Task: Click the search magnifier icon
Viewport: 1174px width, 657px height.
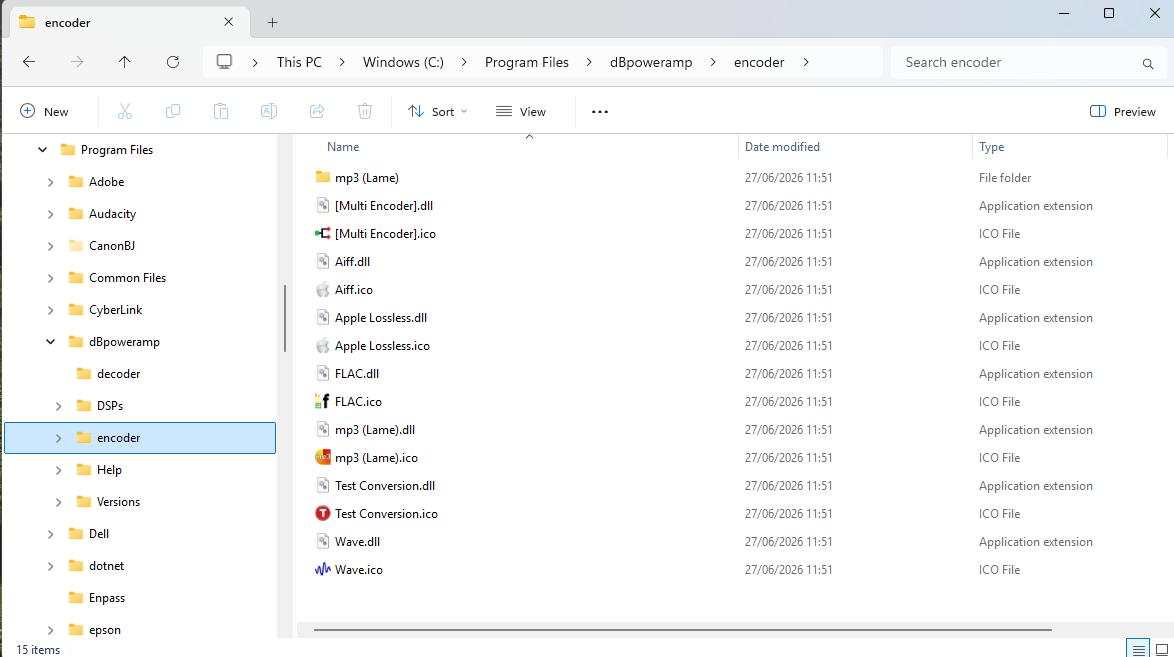Action: [1148, 64]
